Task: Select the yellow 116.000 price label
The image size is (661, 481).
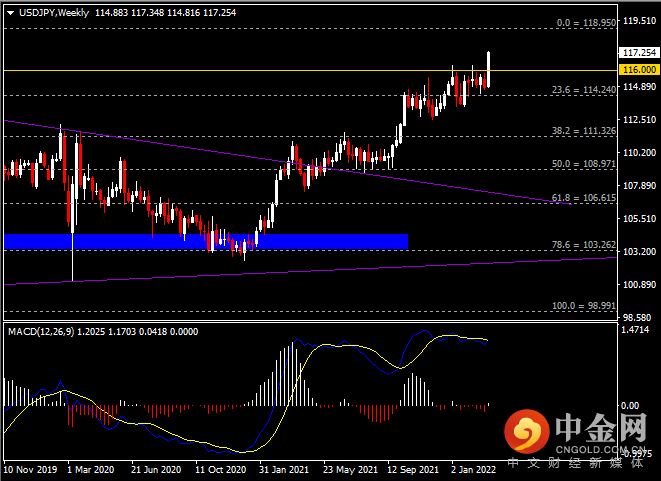Action: tap(639, 70)
